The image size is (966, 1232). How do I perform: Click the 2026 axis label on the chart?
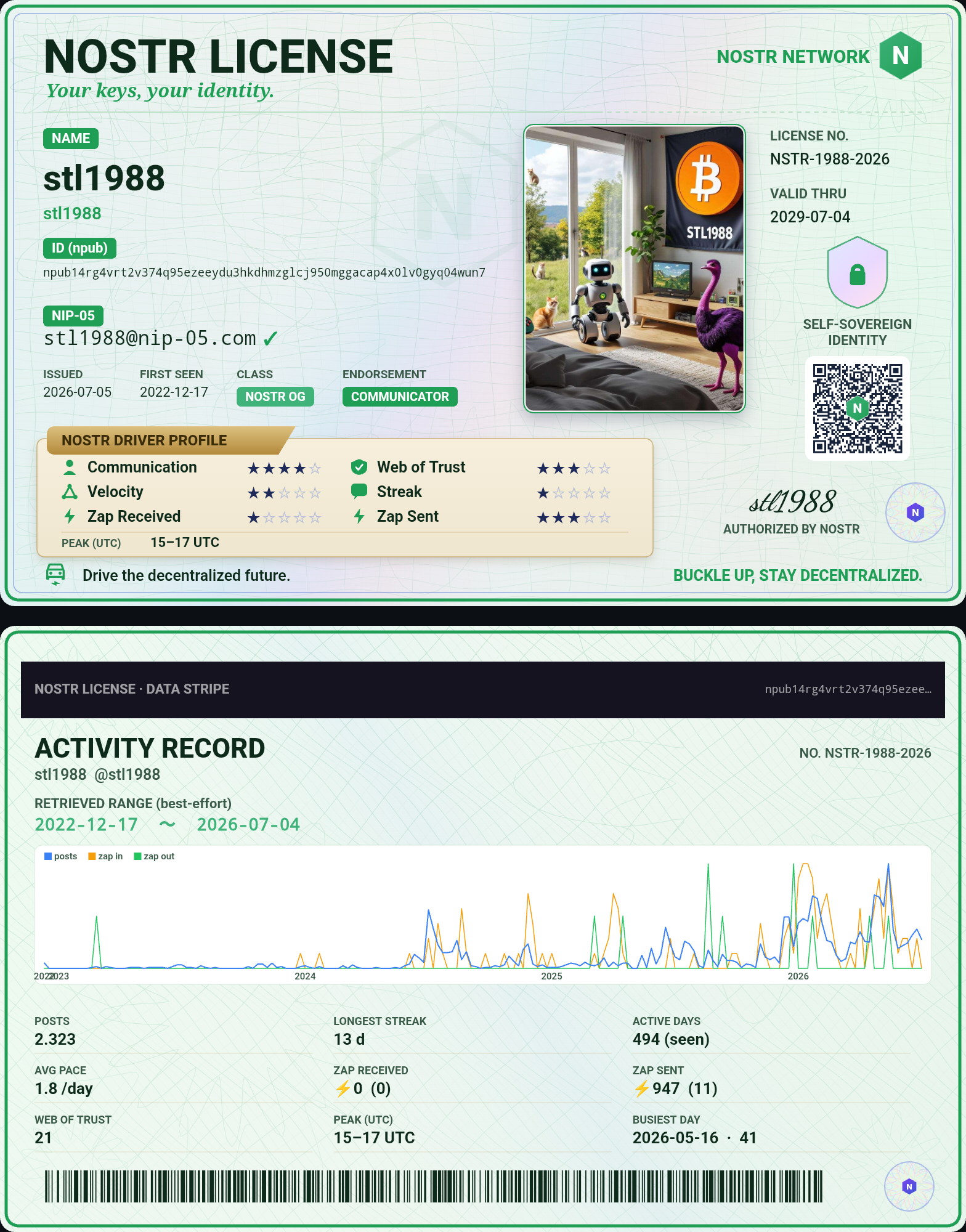[x=798, y=976]
